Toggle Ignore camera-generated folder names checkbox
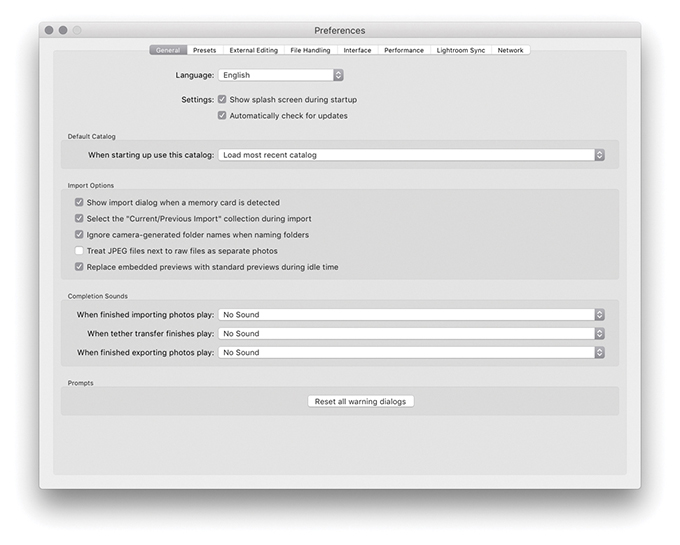The image size is (680, 545). (79, 235)
